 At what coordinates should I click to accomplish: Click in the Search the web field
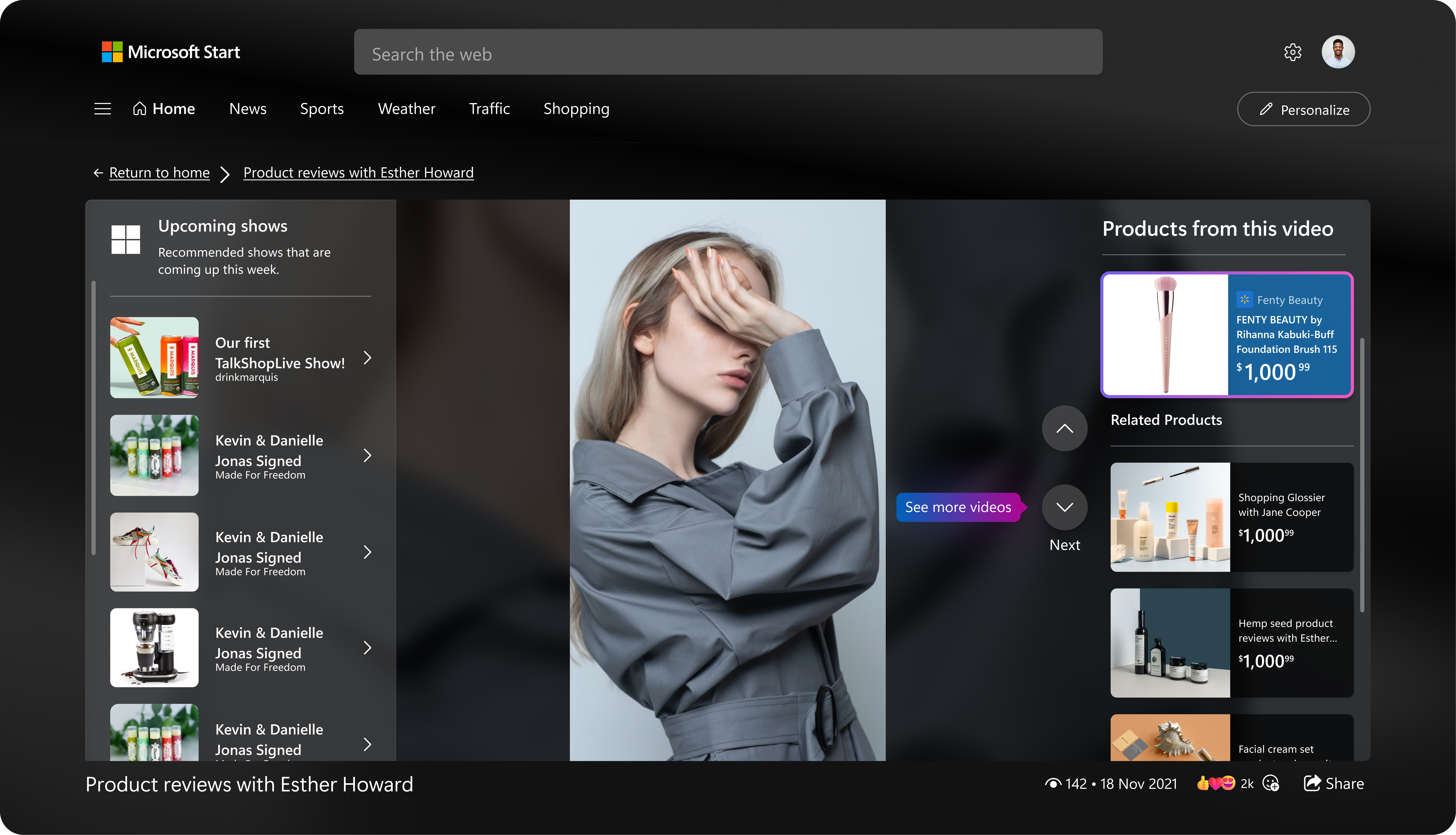(728, 52)
